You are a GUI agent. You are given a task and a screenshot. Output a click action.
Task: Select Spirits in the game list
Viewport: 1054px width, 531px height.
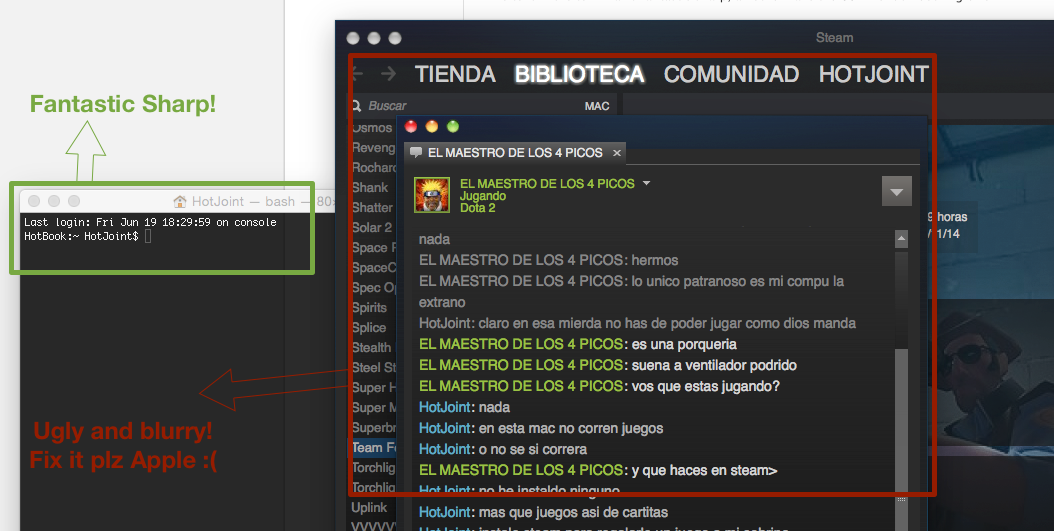click(370, 307)
